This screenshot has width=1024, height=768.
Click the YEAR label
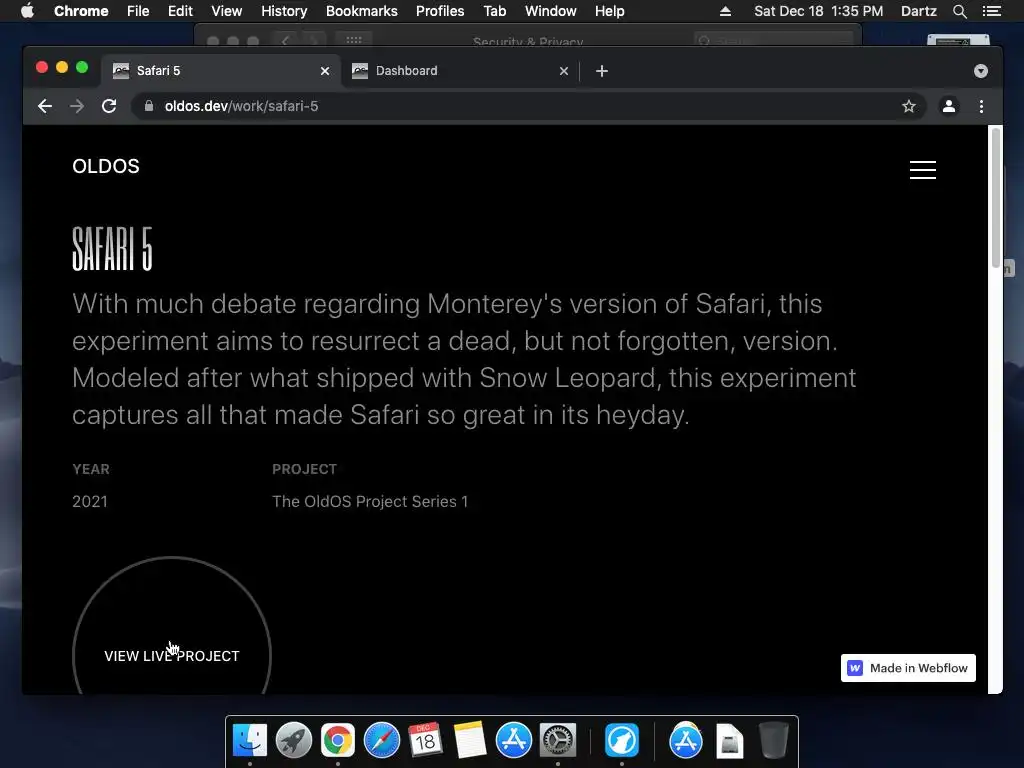[x=91, y=469]
